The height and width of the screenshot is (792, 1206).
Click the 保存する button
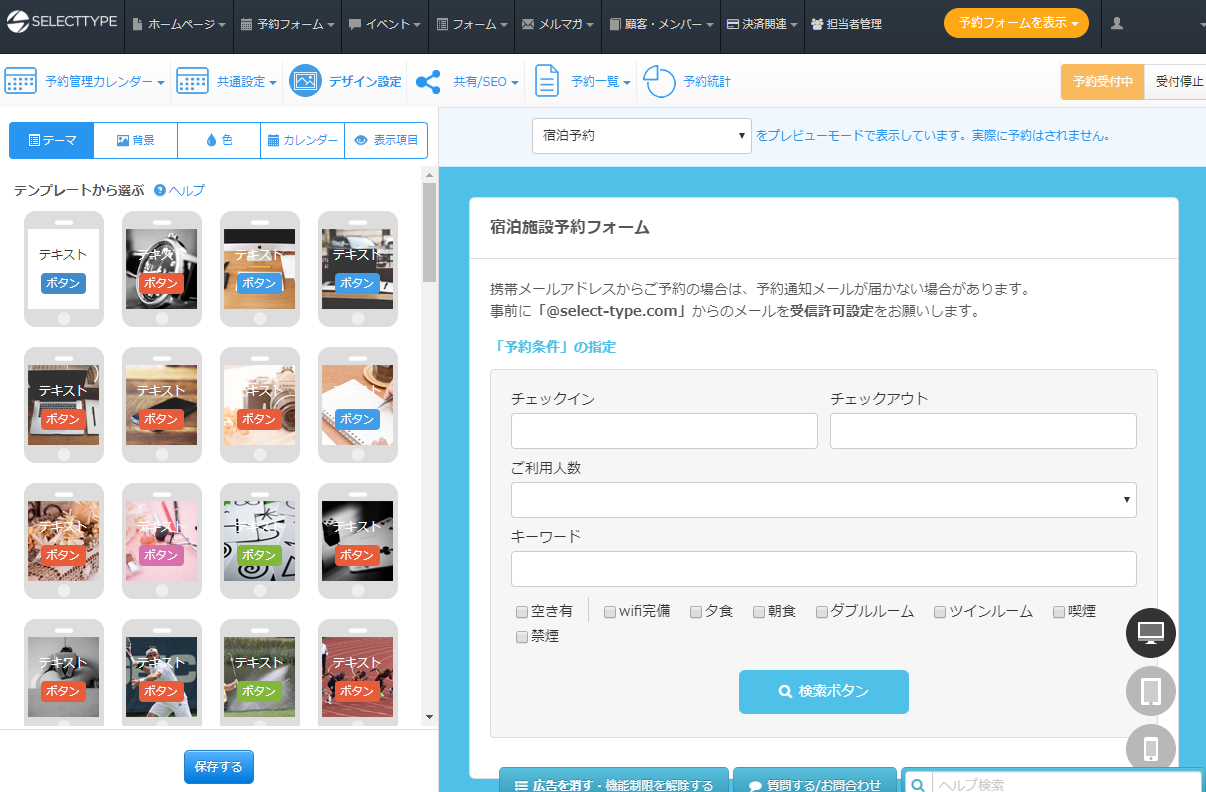tap(219, 767)
